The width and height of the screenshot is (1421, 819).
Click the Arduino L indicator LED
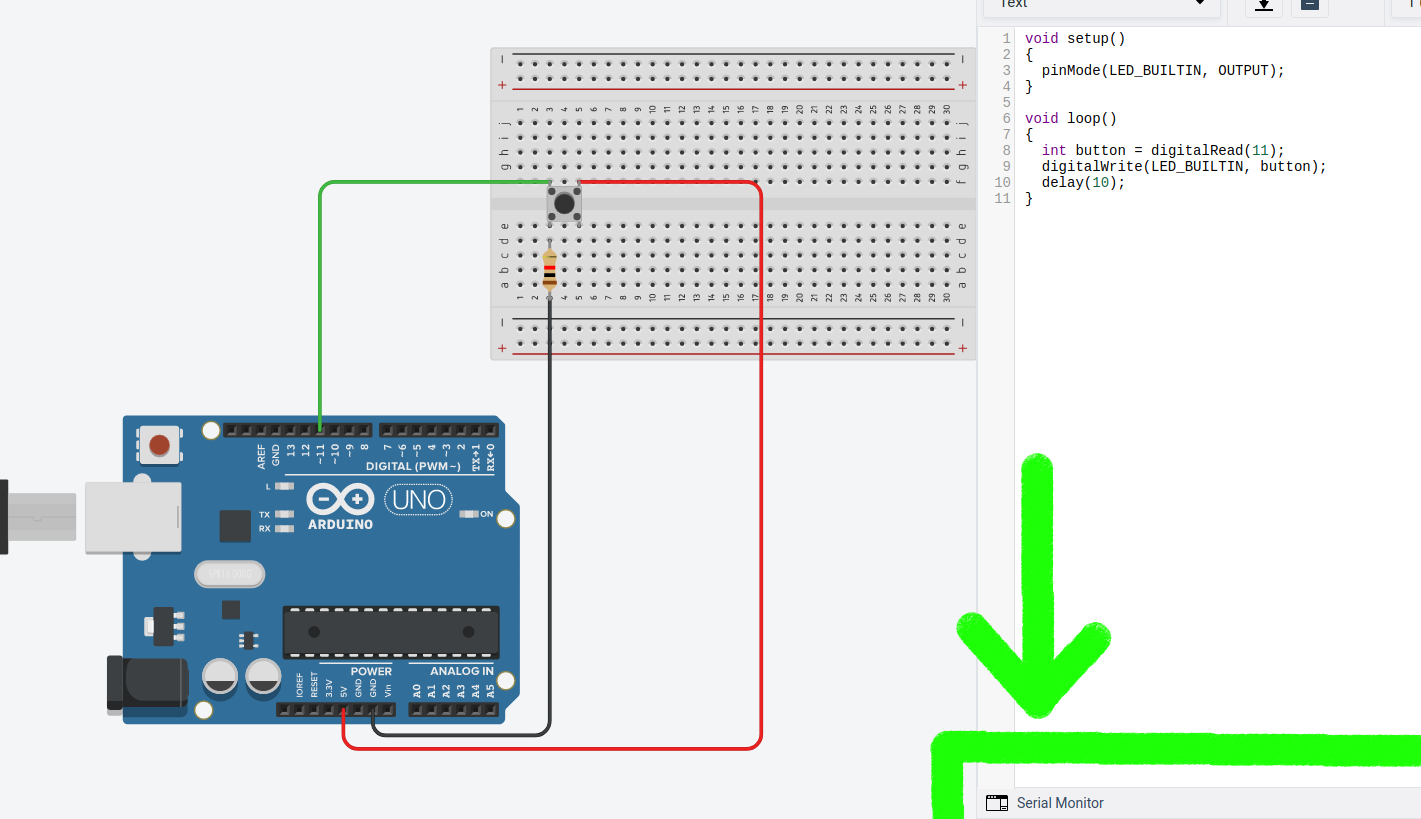(284, 486)
